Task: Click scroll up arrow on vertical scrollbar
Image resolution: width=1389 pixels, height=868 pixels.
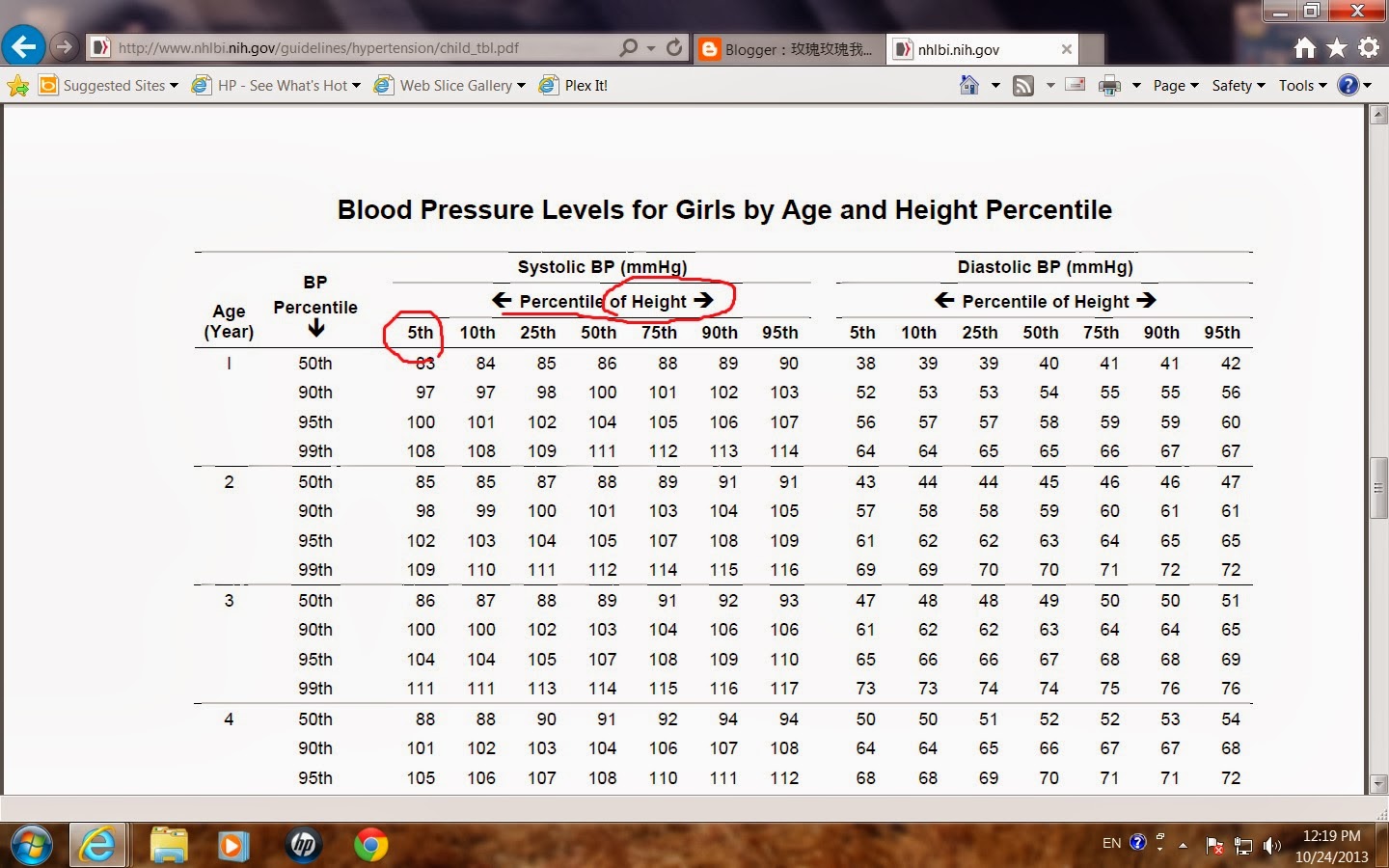Action: click(1378, 115)
